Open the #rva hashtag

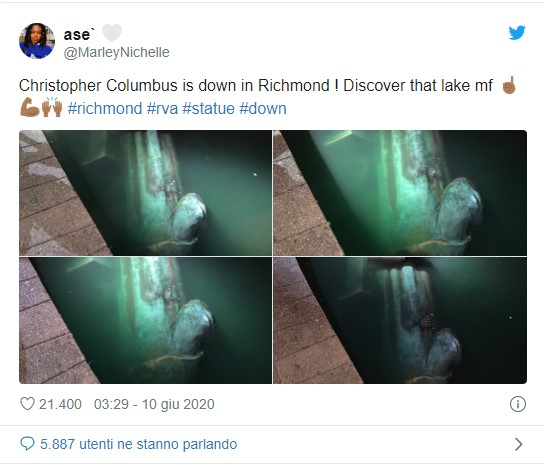coord(162,108)
